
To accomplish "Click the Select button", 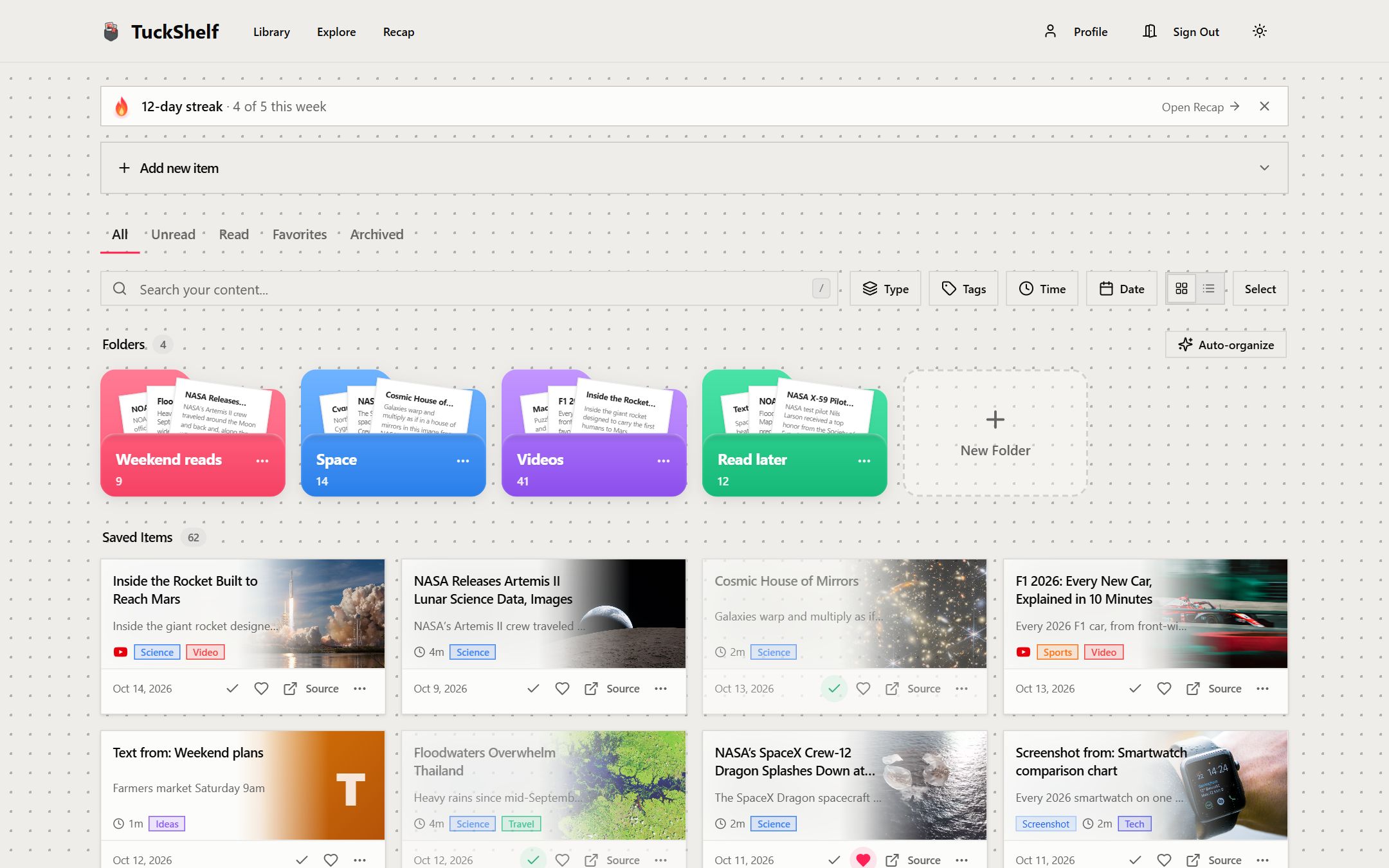I will 1260,289.
